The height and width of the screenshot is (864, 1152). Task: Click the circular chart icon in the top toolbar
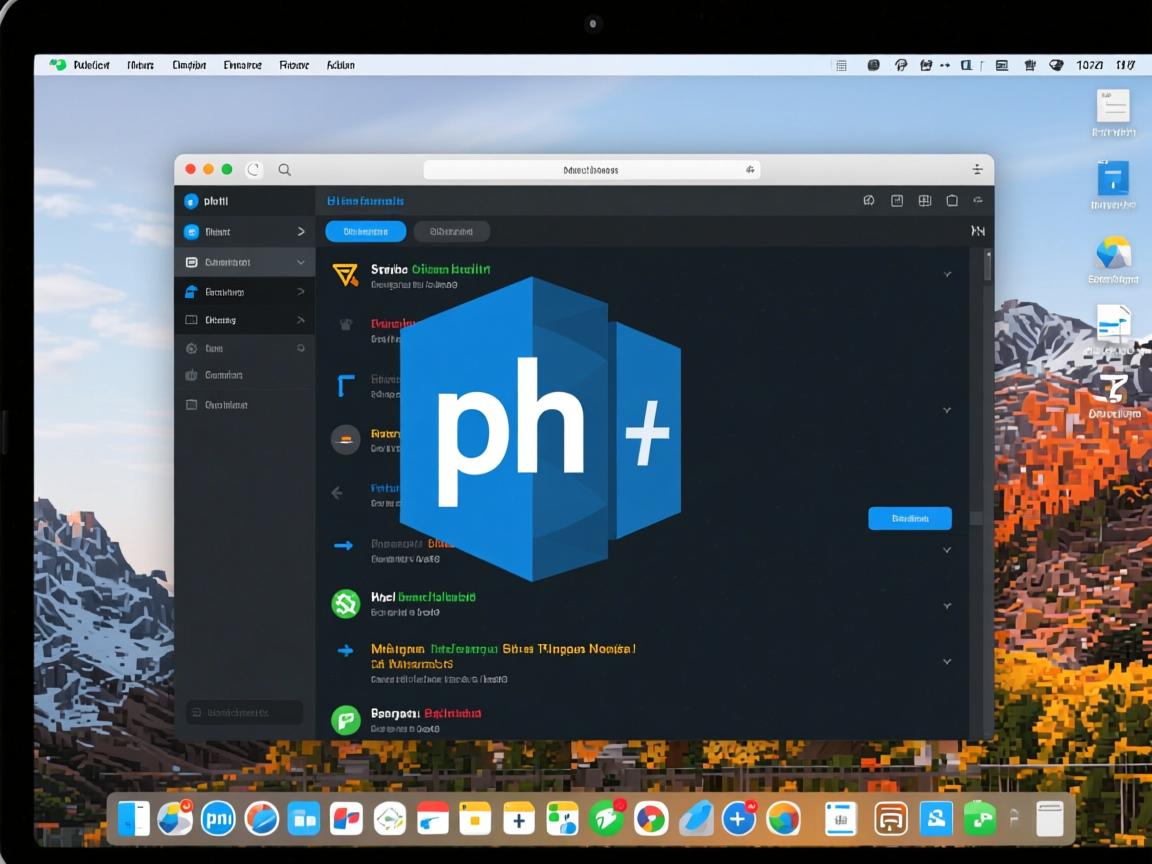coord(868,200)
